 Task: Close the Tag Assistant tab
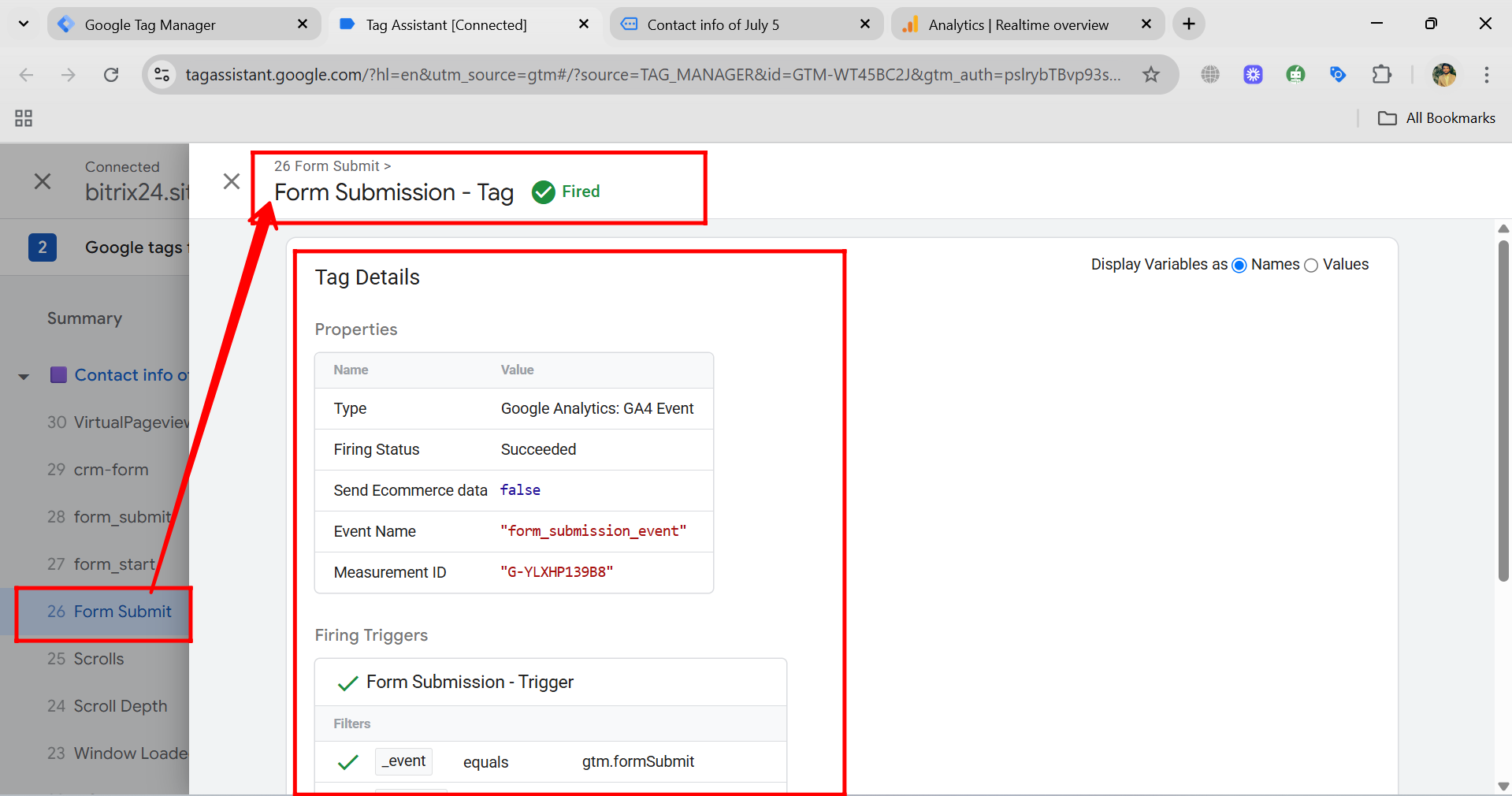(584, 24)
